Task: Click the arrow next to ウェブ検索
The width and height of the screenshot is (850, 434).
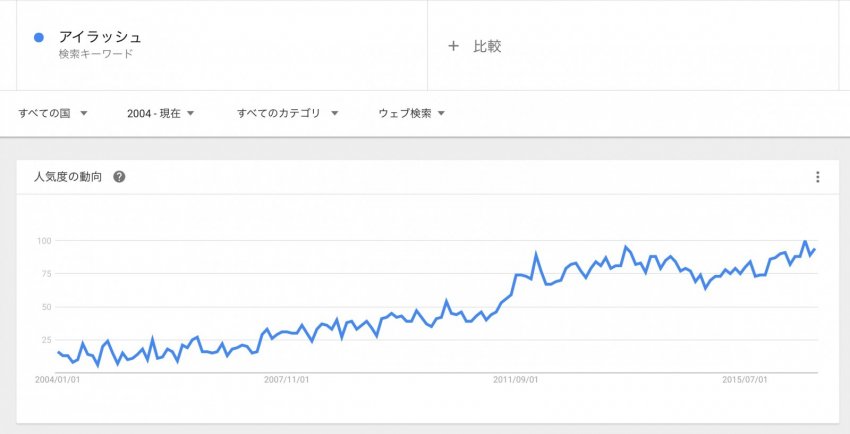Action: click(x=441, y=113)
